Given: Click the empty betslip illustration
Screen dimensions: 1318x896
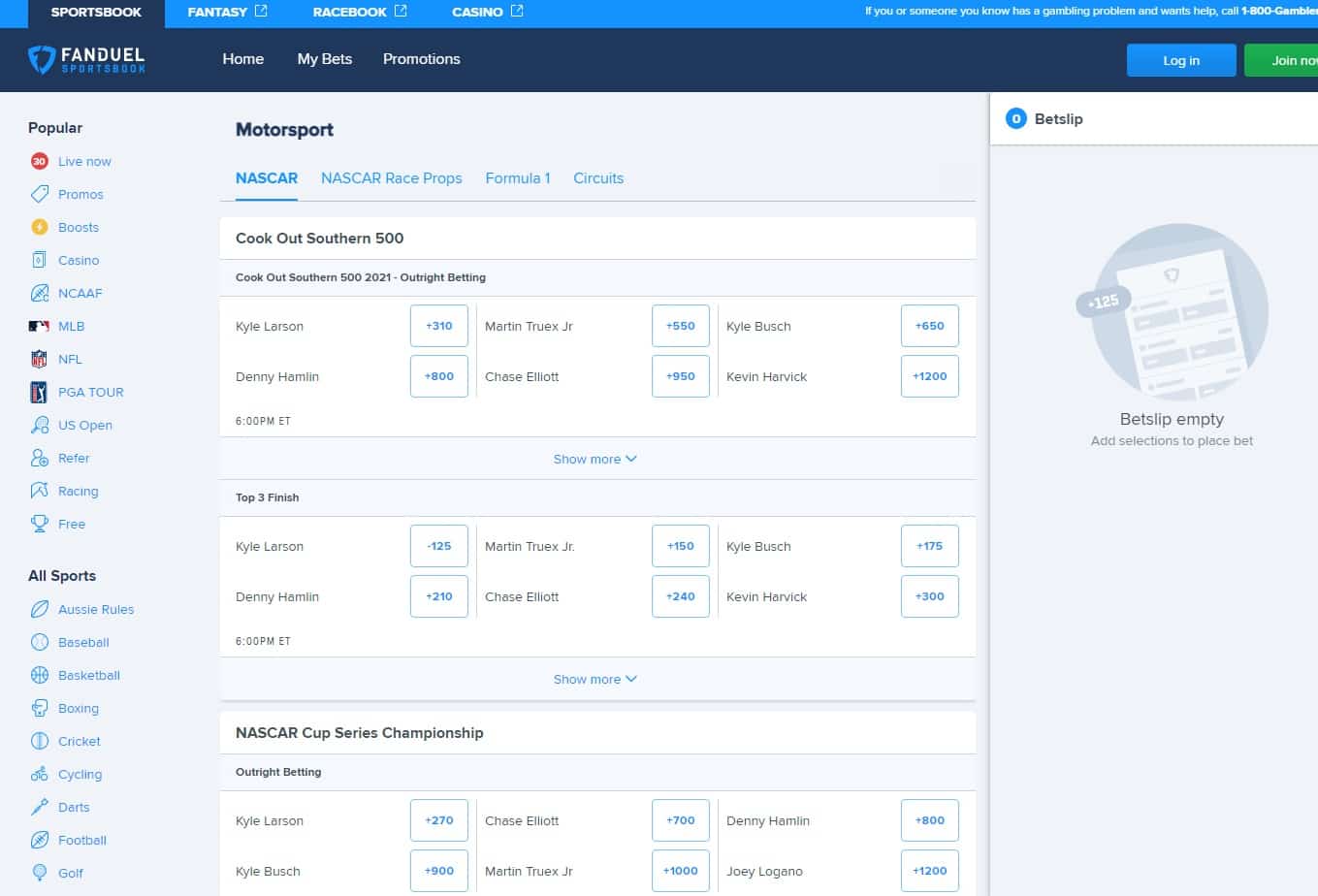Looking at the screenshot, I should 1173,312.
